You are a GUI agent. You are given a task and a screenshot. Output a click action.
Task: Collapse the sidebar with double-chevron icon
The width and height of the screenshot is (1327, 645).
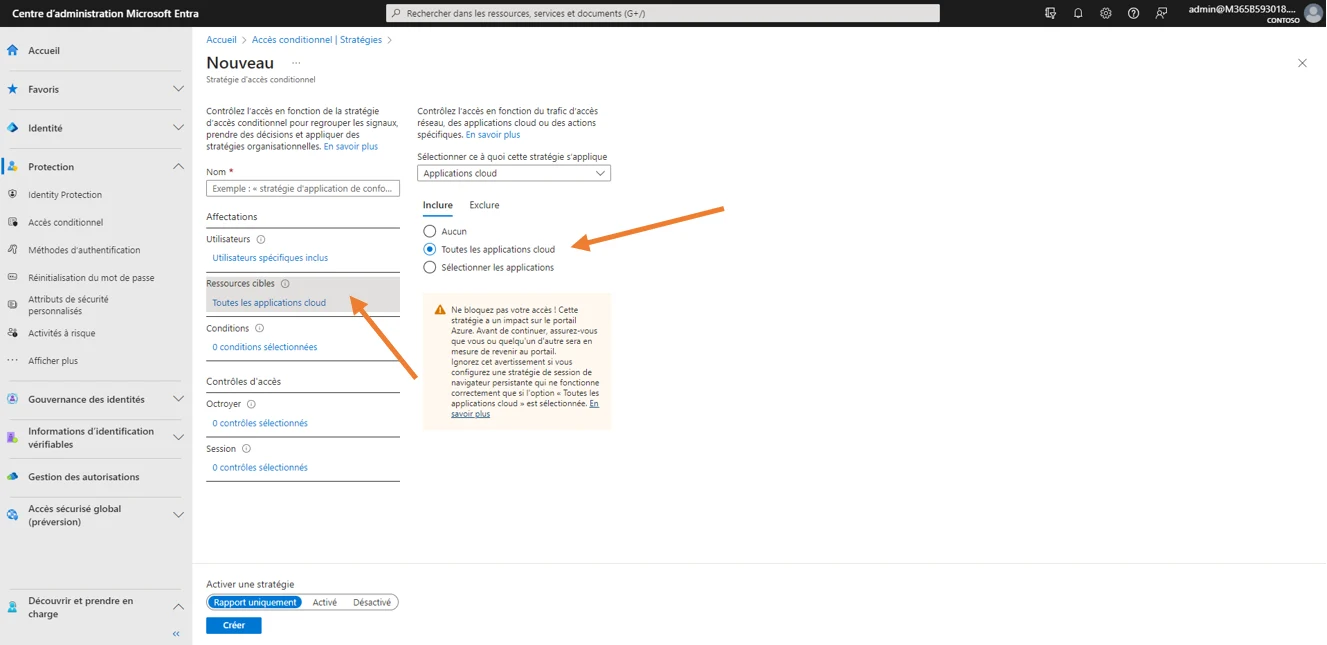(176, 634)
